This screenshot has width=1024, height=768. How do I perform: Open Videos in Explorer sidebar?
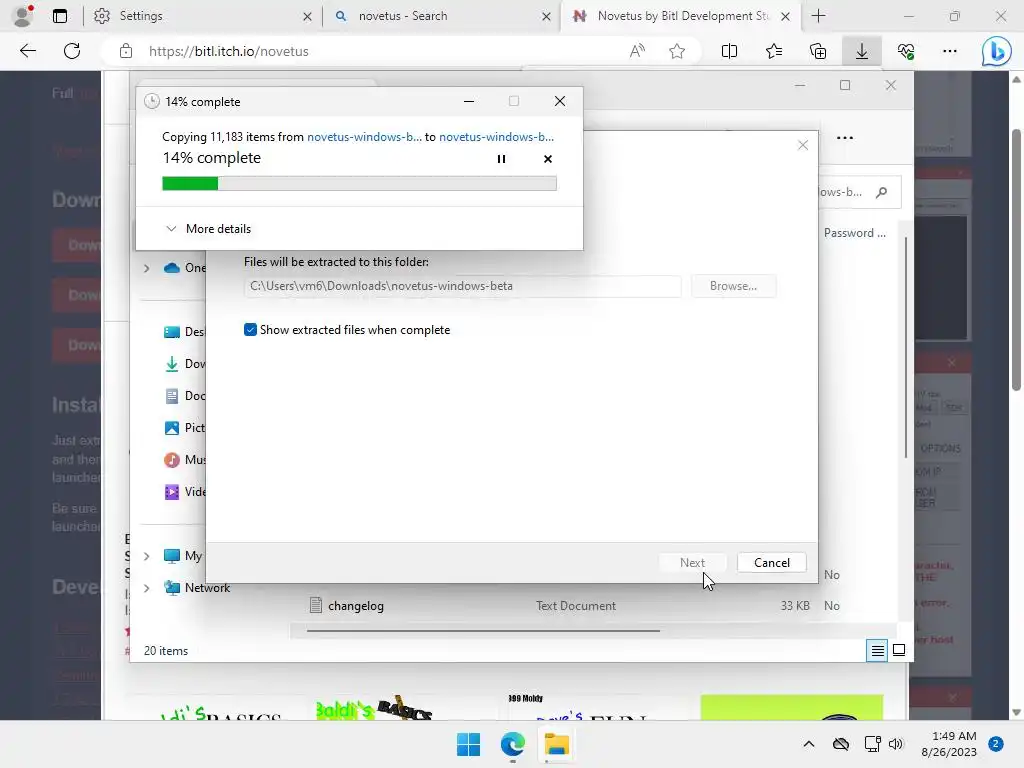(184, 492)
